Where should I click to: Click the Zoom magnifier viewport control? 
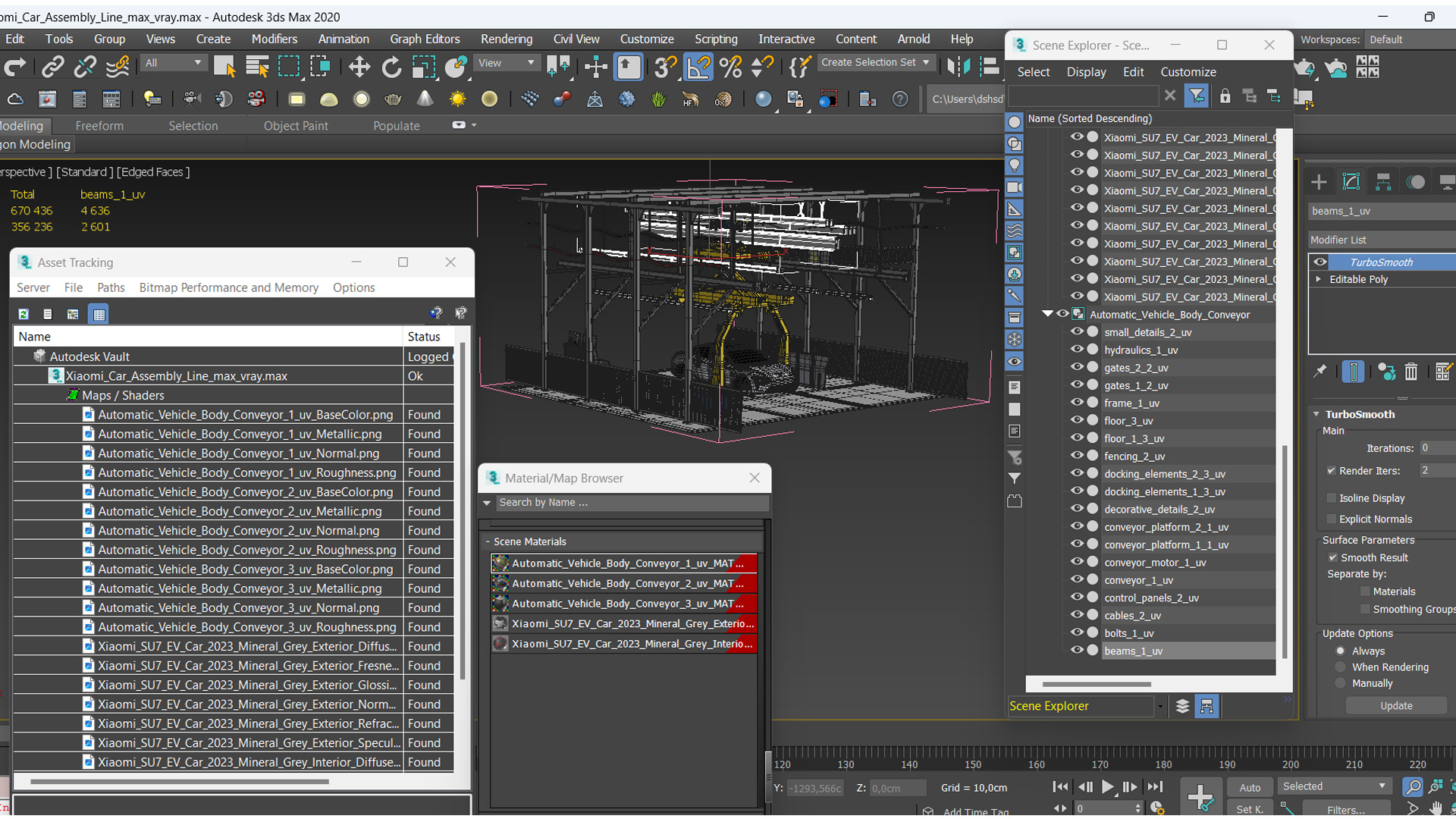[1413, 787]
